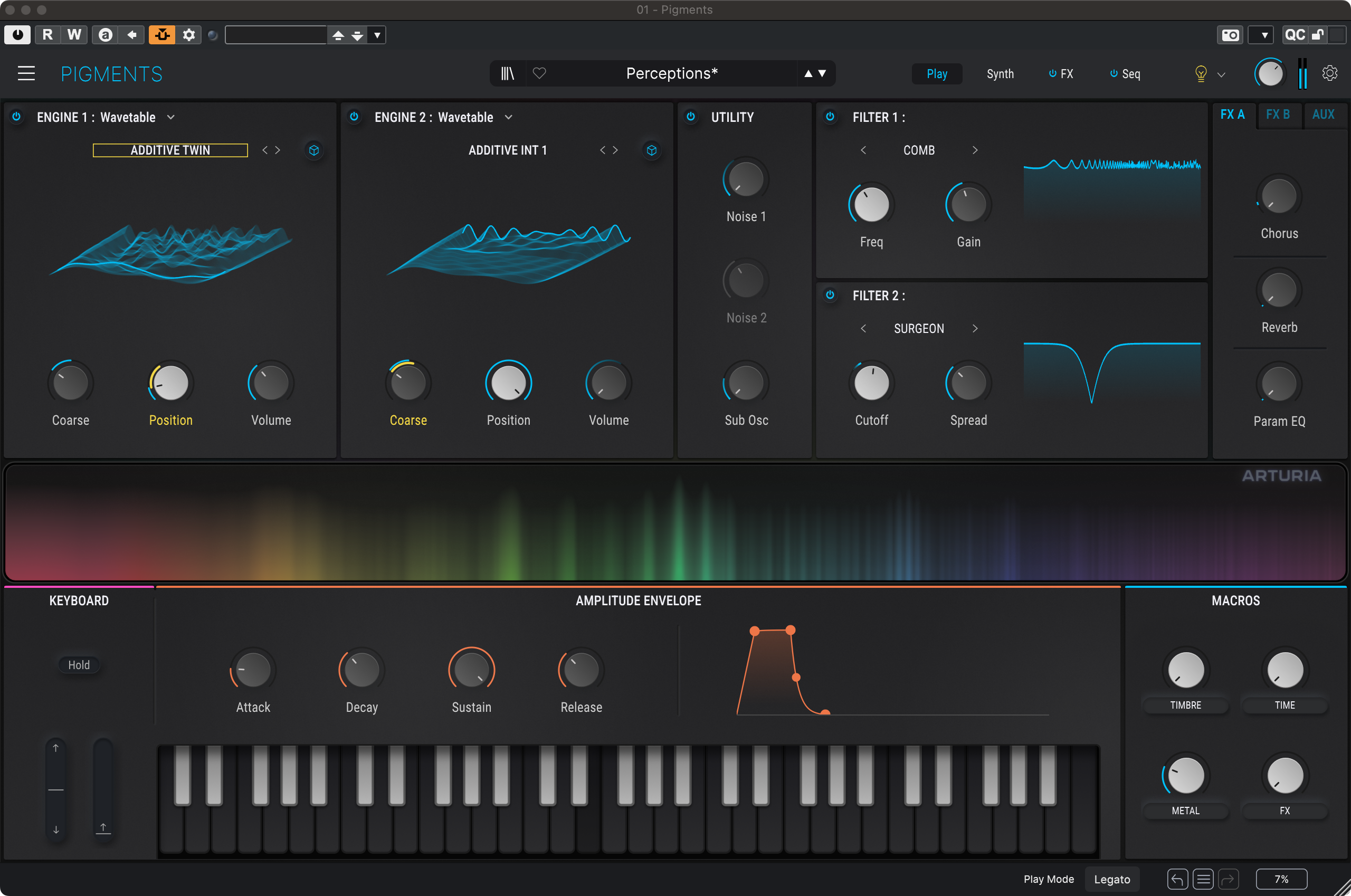The image size is (1351, 896).
Task: Toggle Engine 2 power button
Action: coord(354,117)
